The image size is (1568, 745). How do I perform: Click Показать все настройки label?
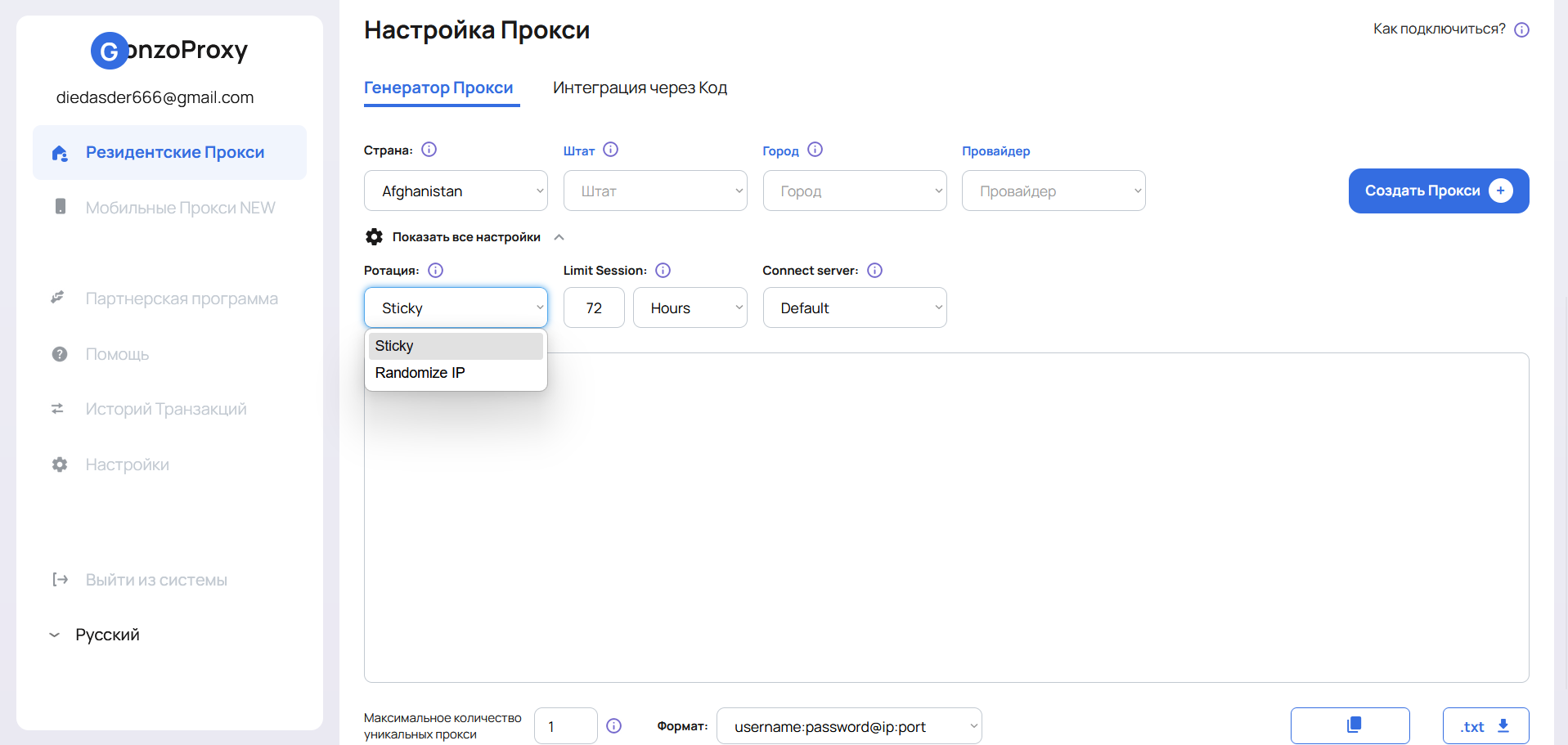[x=466, y=237]
